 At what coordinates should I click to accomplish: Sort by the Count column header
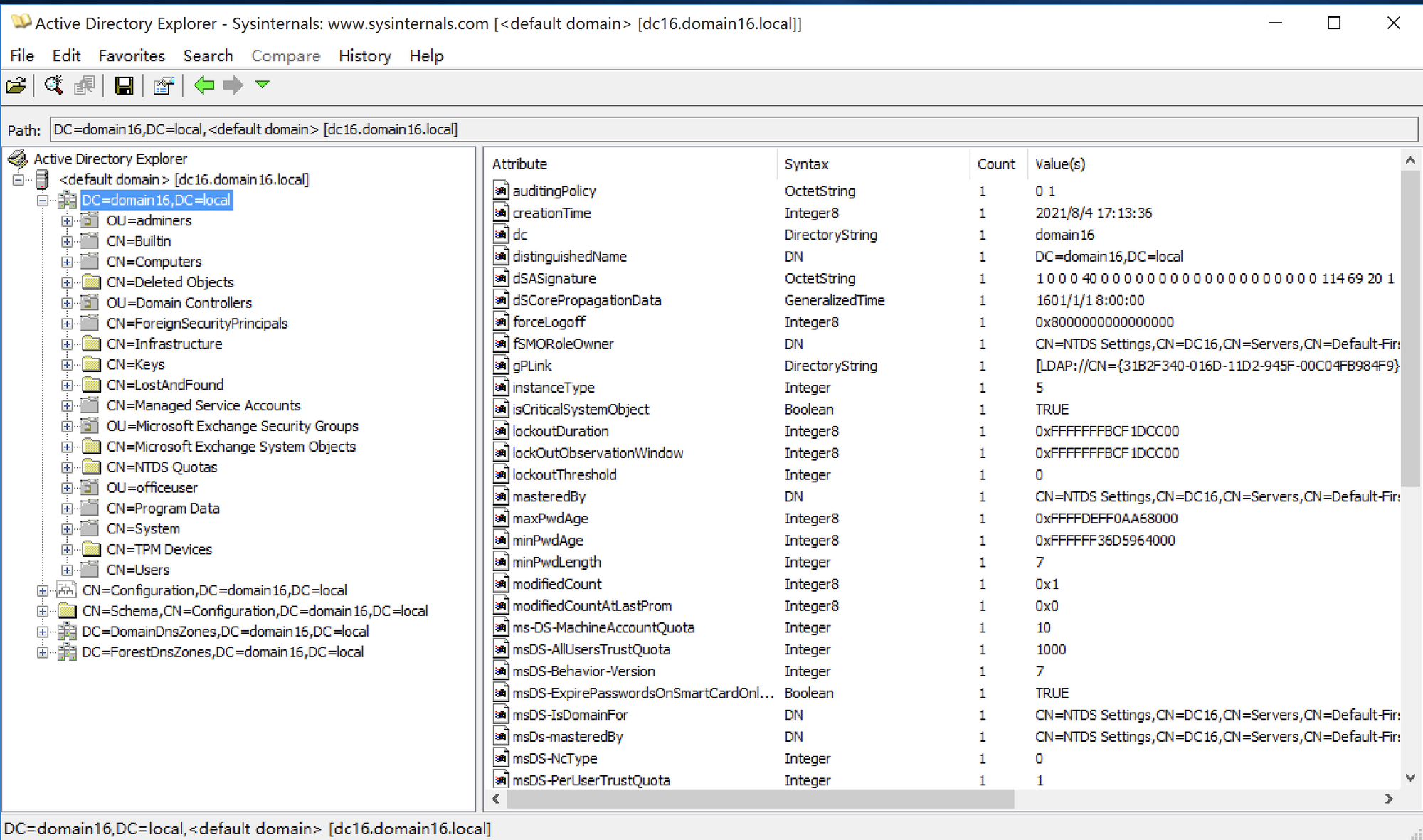[998, 164]
